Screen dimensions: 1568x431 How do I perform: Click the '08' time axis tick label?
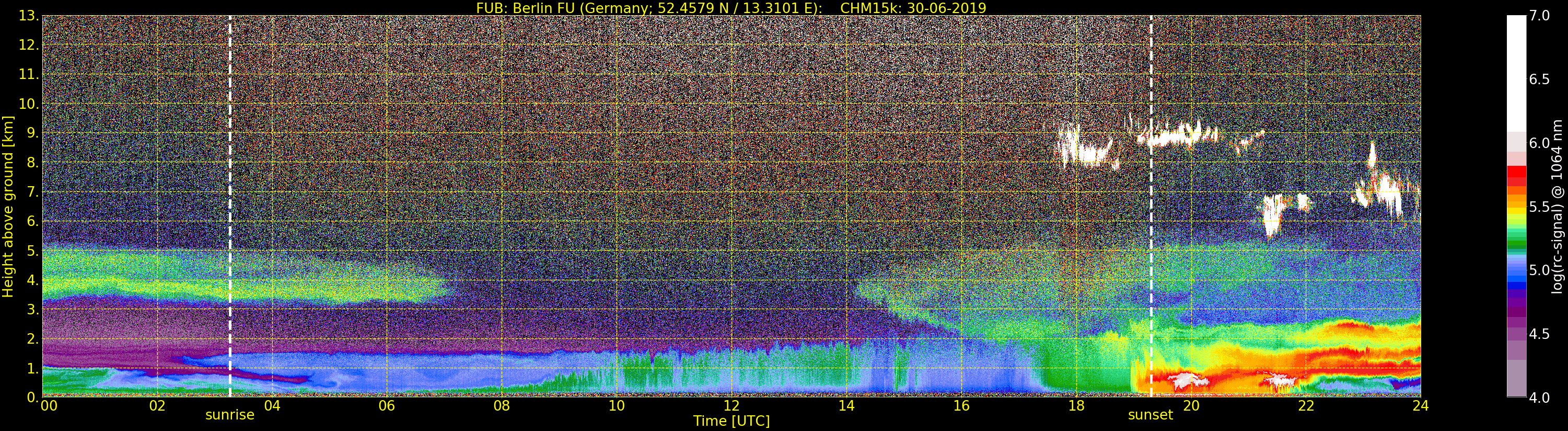coord(502,406)
